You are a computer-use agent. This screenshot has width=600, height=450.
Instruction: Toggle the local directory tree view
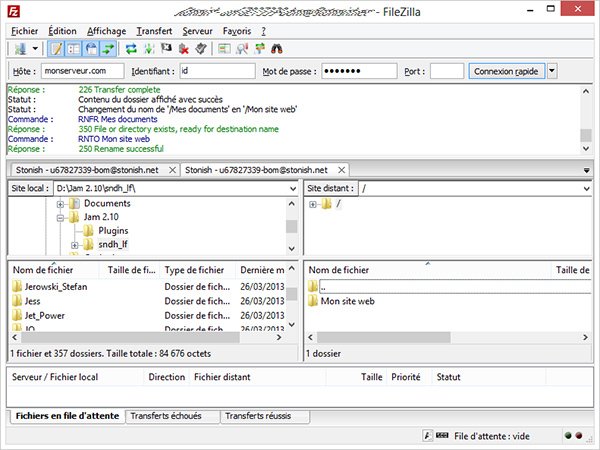[74, 48]
